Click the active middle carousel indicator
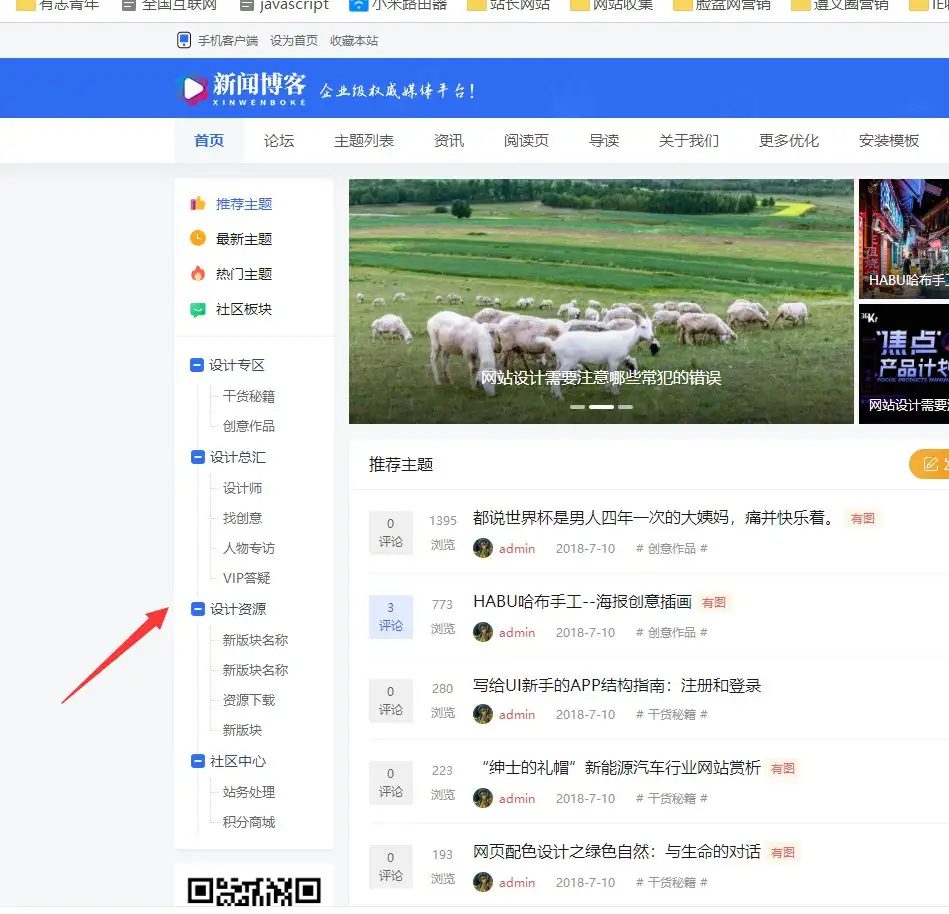Screen dimensions: 949x914 tap(601, 407)
